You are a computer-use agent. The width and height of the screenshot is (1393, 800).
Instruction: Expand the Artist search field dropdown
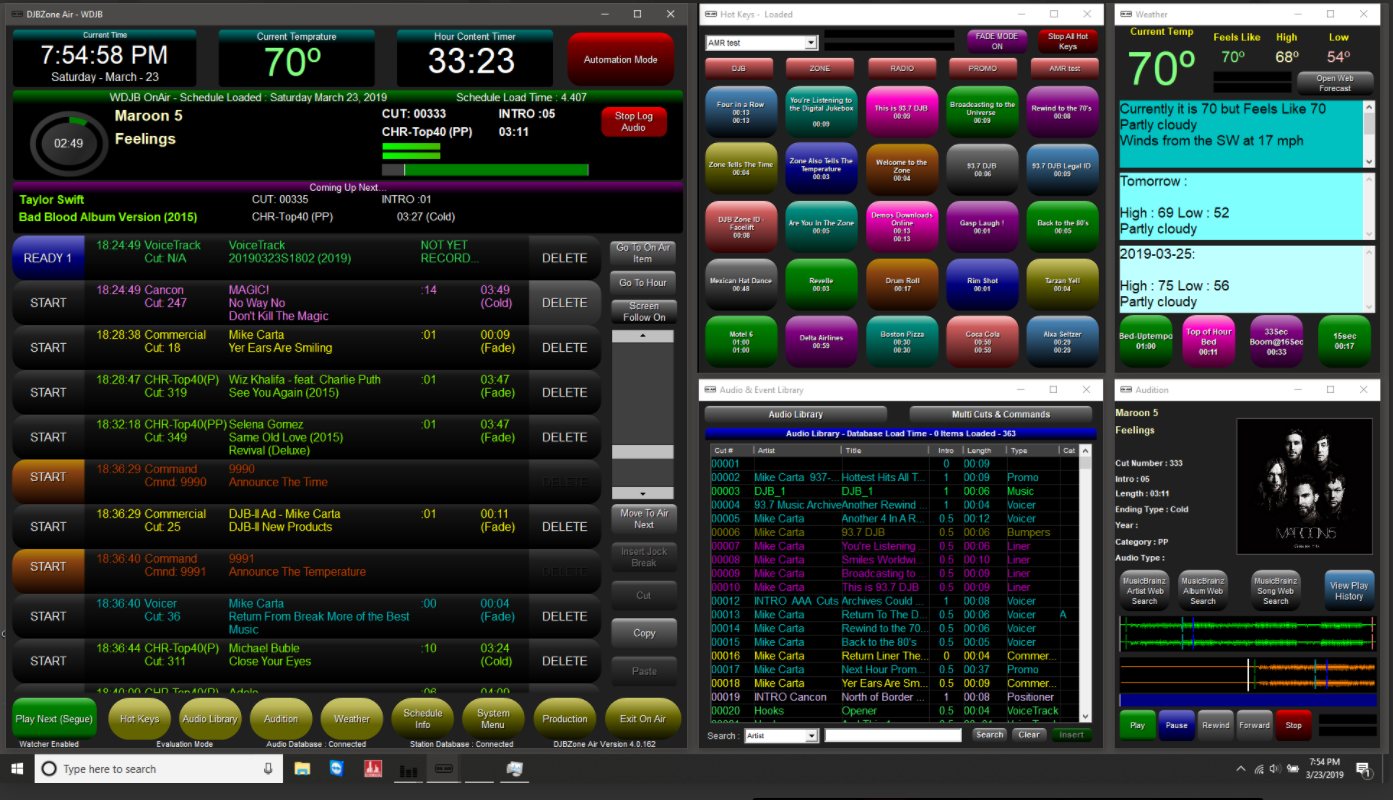pos(810,735)
